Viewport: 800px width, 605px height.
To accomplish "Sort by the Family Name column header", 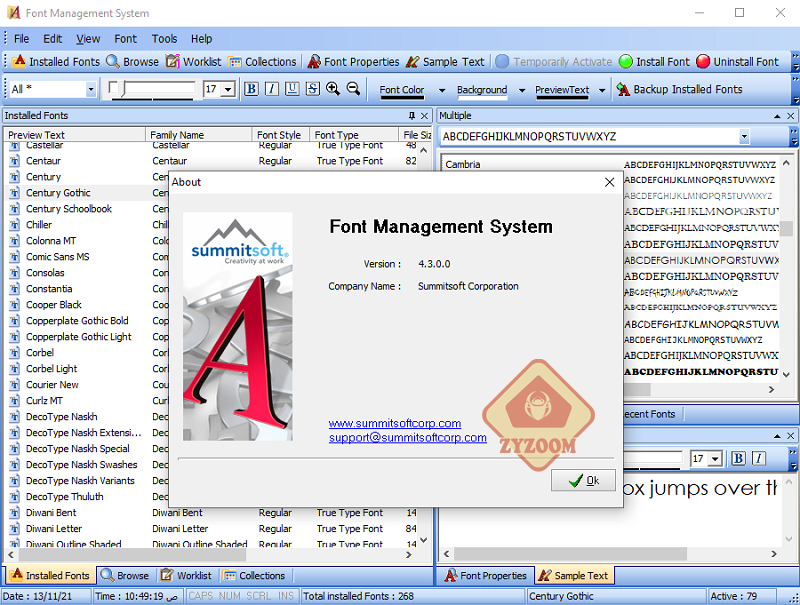I will point(198,135).
